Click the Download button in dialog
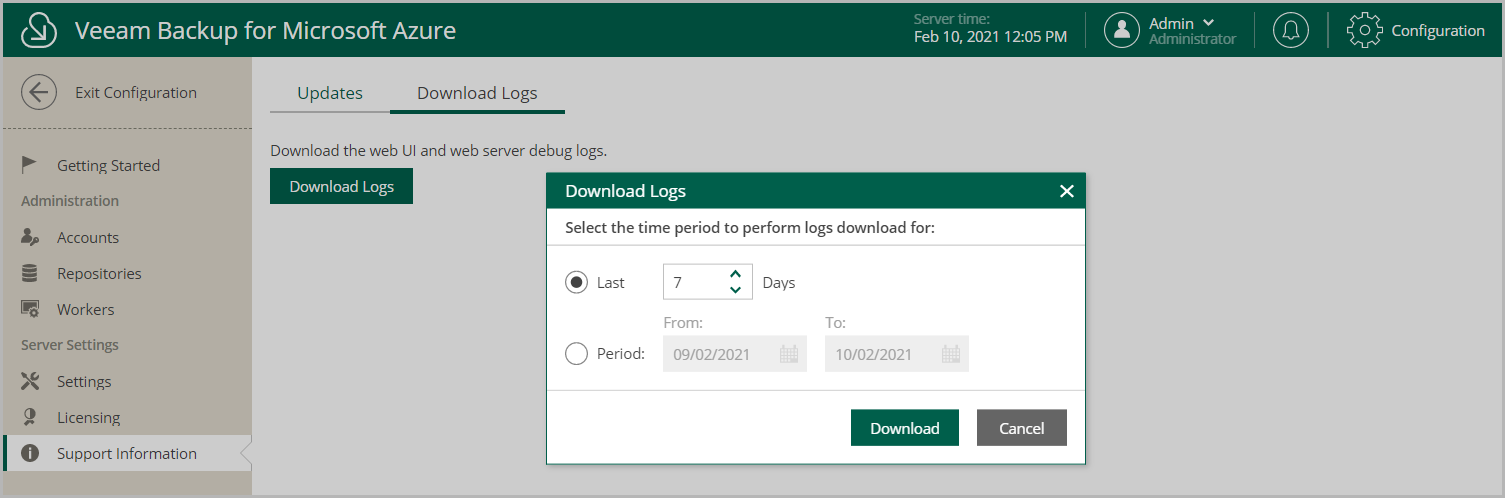 coord(905,428)
